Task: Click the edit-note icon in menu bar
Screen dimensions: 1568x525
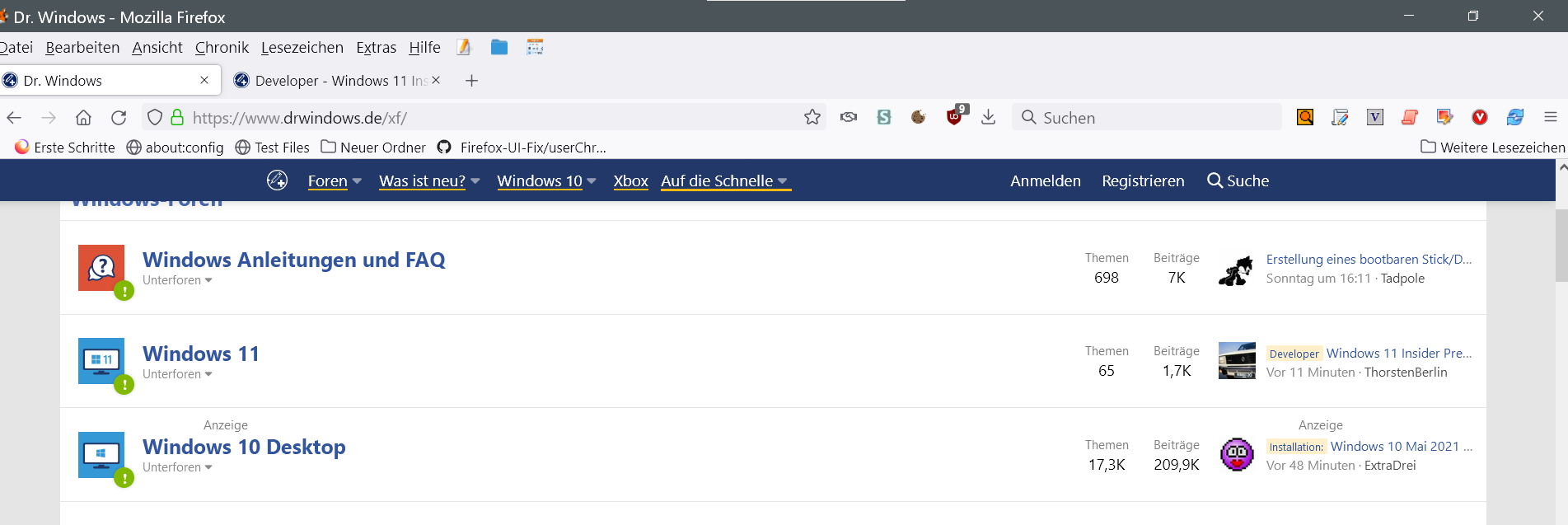Action: 464,47
